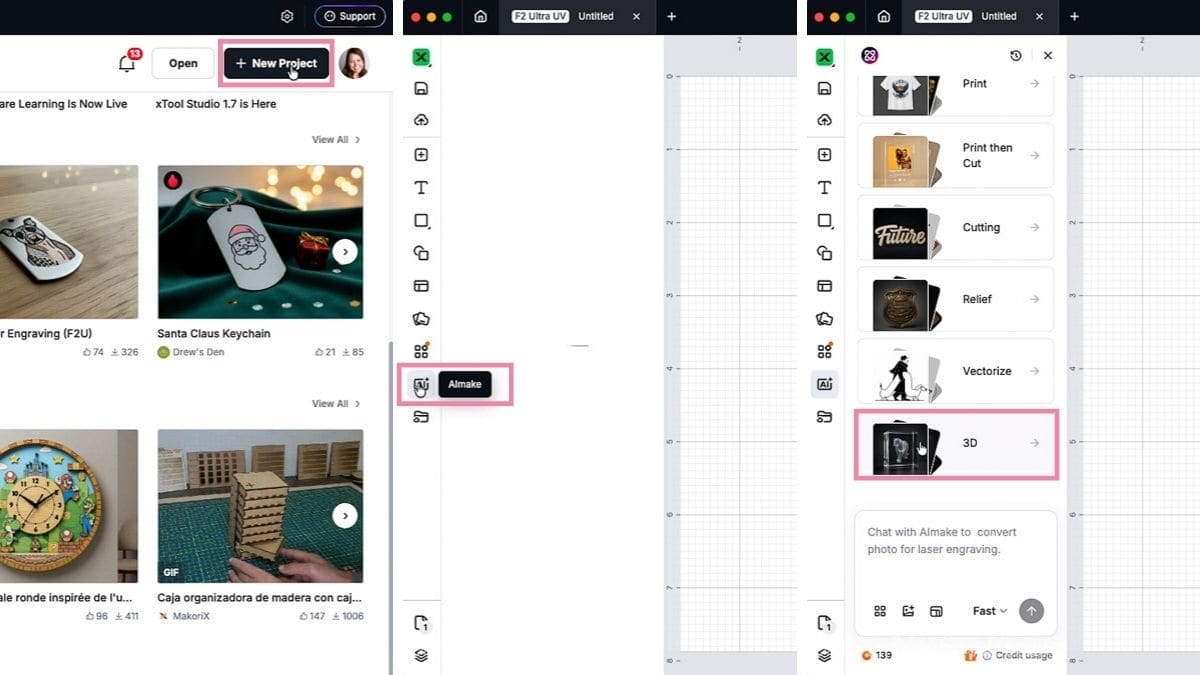Open the Vectorize option in AImake panel

pos(955,371)
